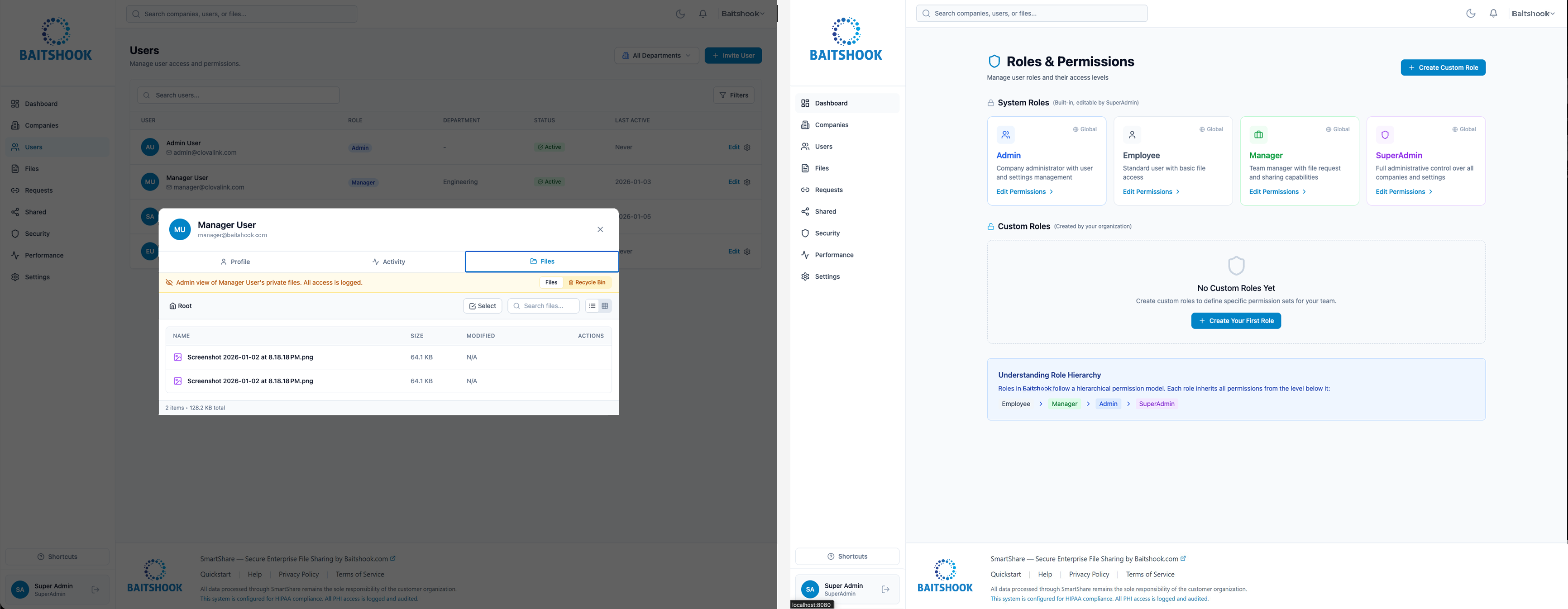Open external link icon in Roles page footer
Screen dimensions: 1568x609
tap(1183, 558)
